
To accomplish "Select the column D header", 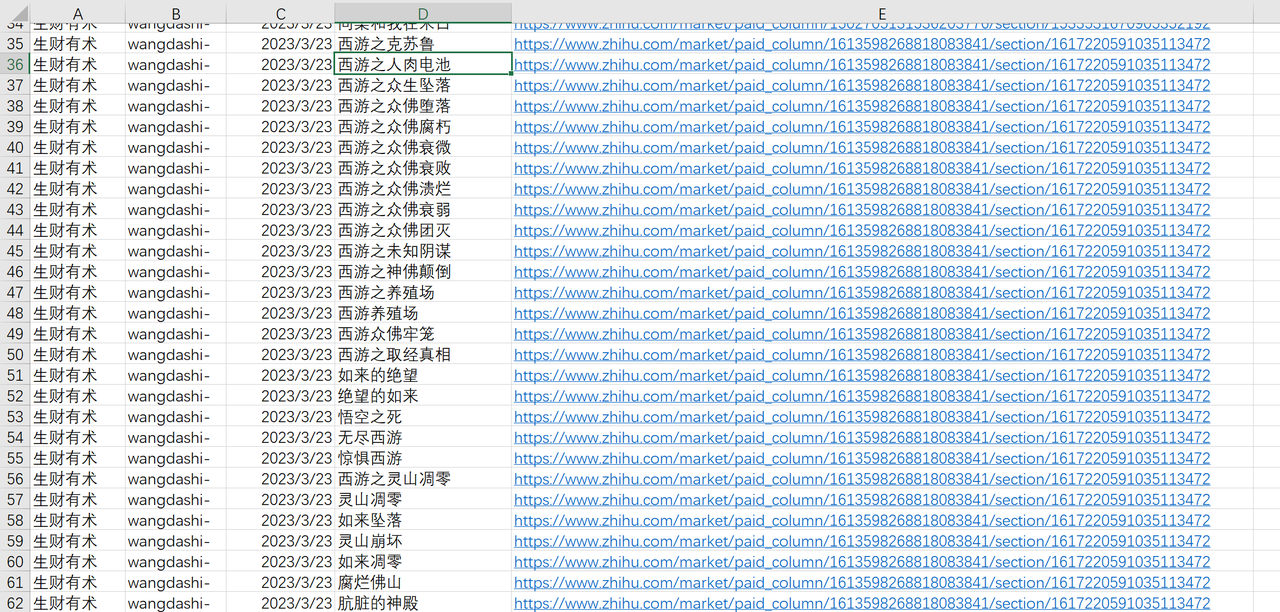I will click(x=423, y=14).
